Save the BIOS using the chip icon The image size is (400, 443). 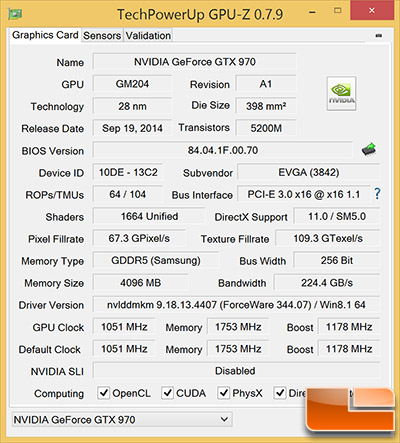coord(369,149)
